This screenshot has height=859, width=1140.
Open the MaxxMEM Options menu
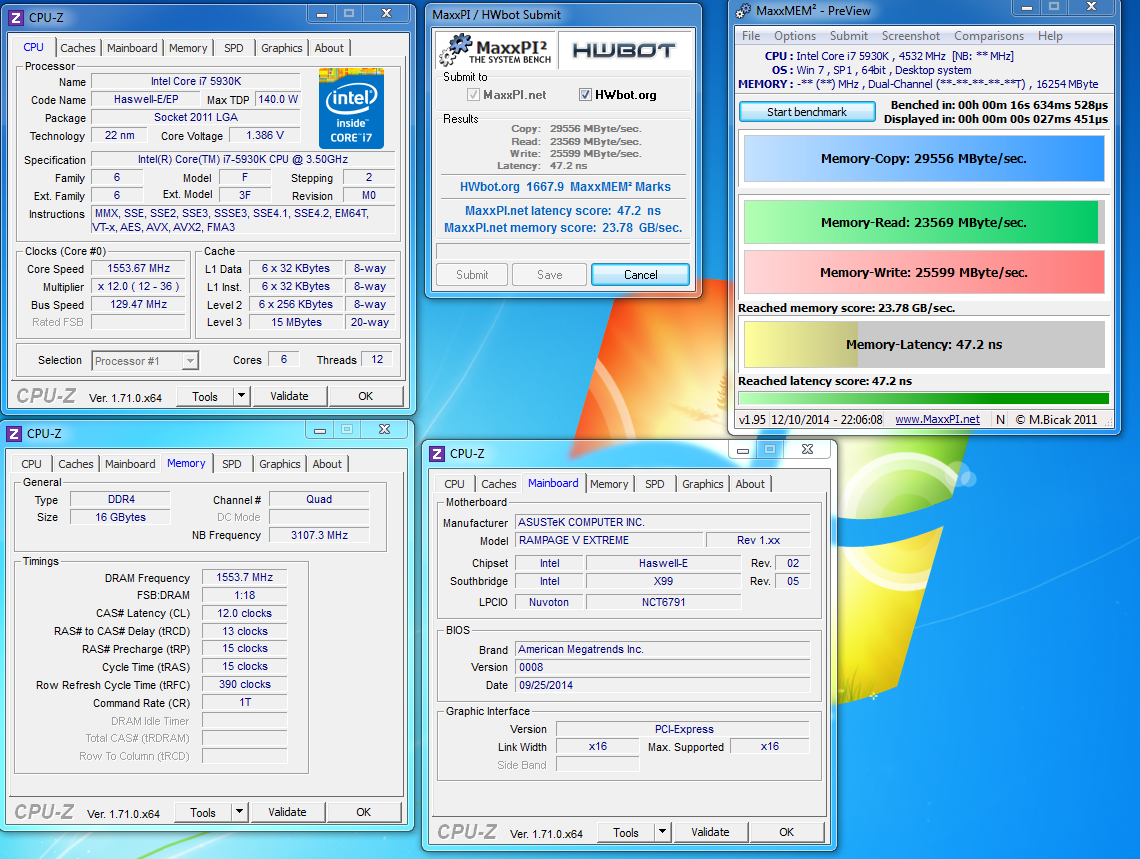[795, 36]
